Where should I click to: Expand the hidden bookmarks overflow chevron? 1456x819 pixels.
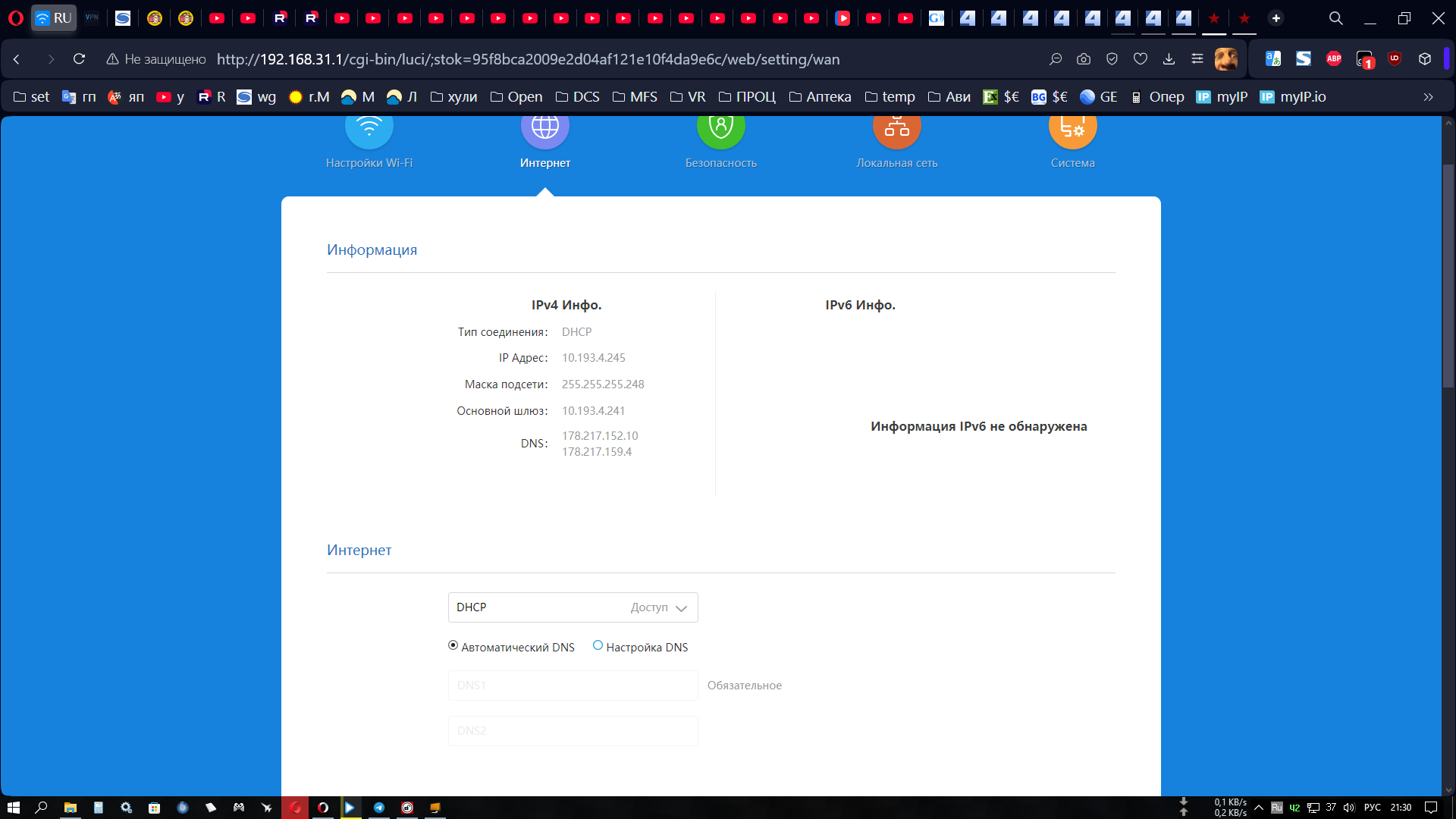tap(1428, 97)
